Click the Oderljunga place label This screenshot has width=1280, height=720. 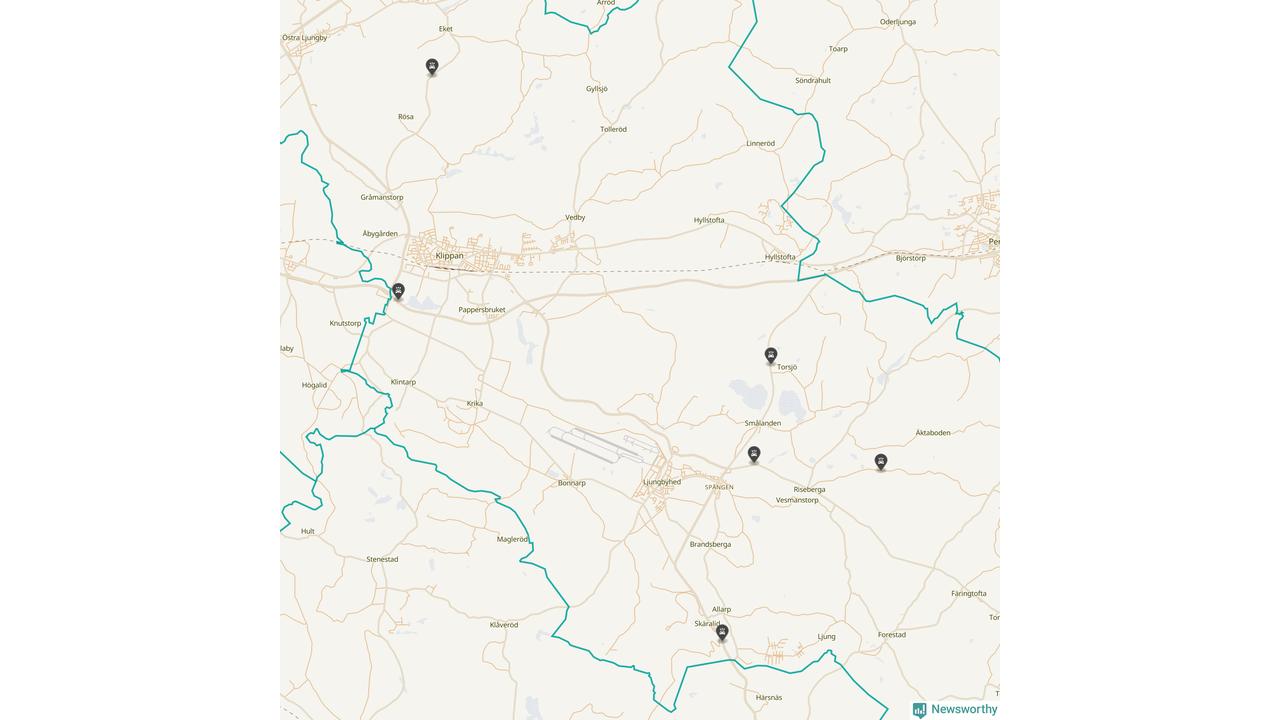pos(898,22)
